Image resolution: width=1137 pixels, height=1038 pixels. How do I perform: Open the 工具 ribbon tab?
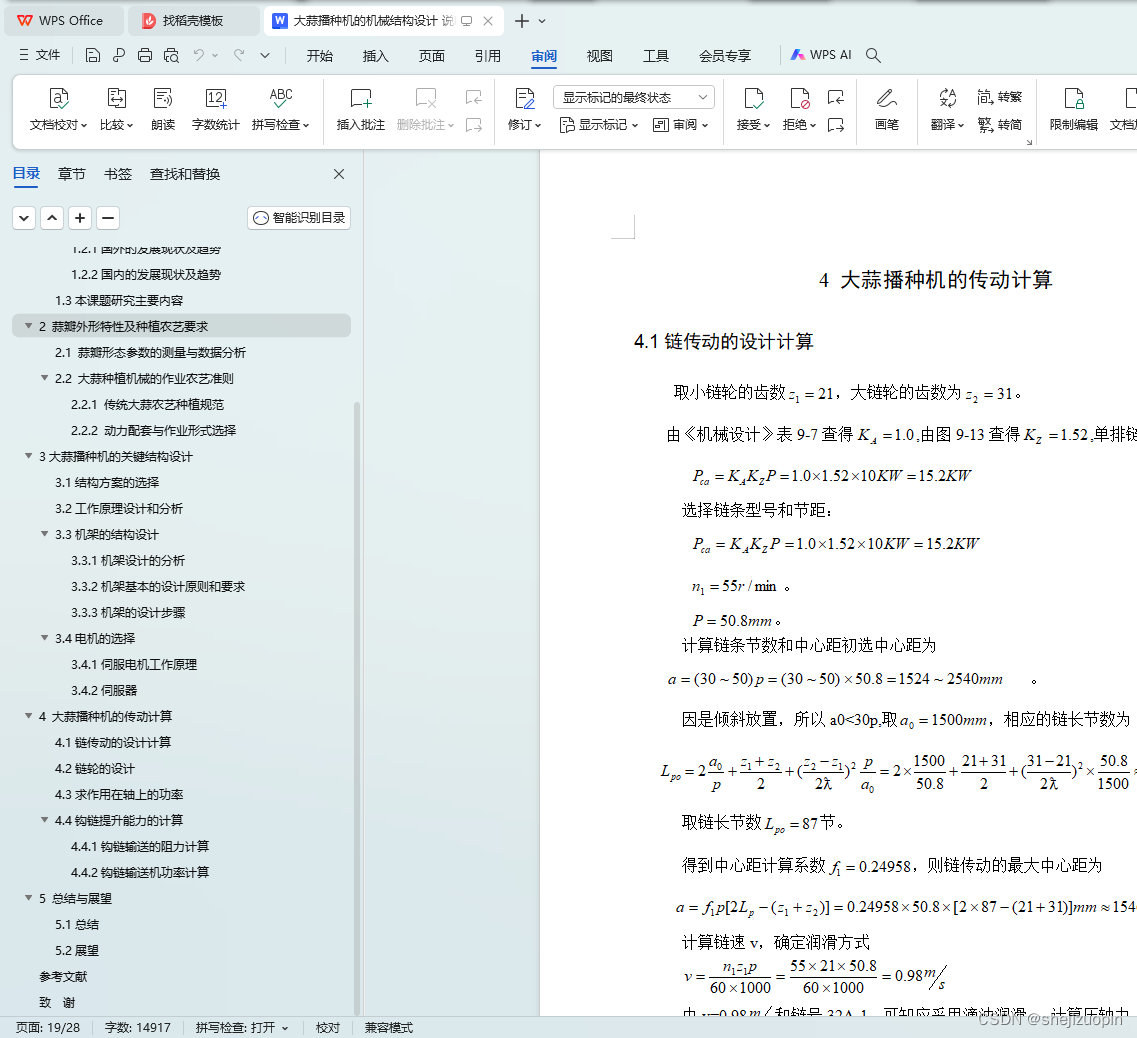656,56
